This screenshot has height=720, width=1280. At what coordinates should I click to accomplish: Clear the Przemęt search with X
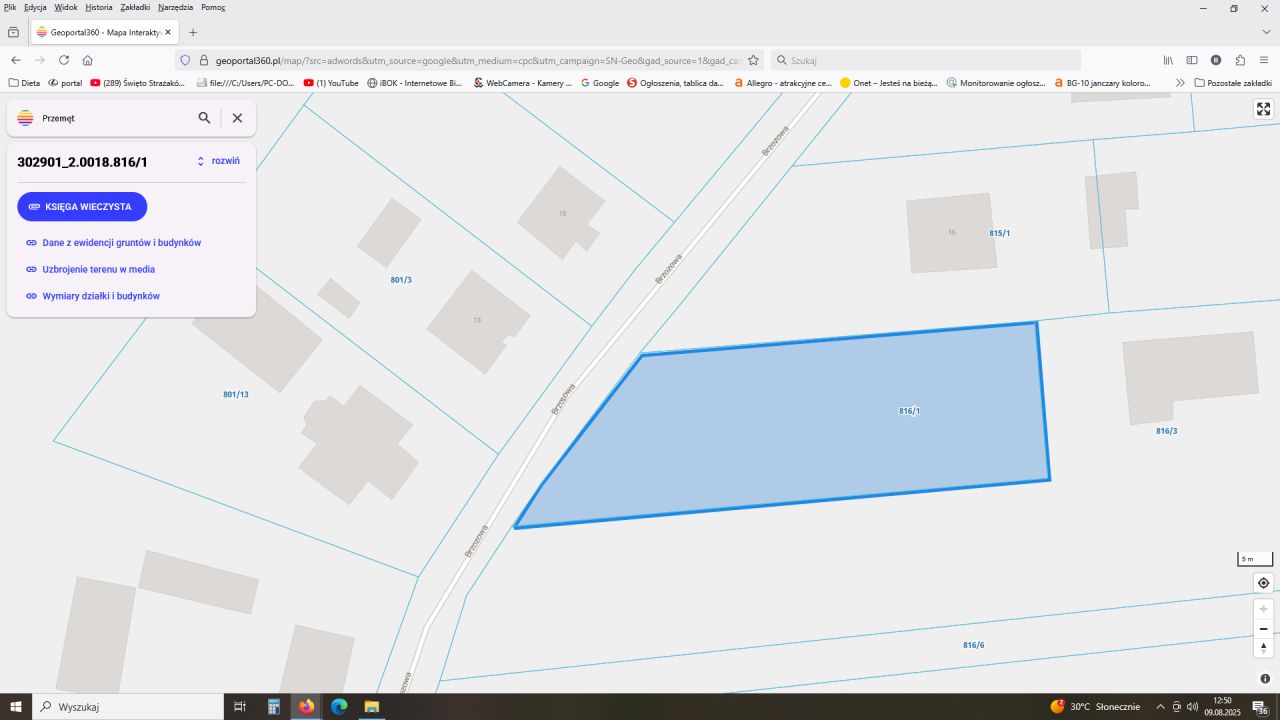point(237,118)
